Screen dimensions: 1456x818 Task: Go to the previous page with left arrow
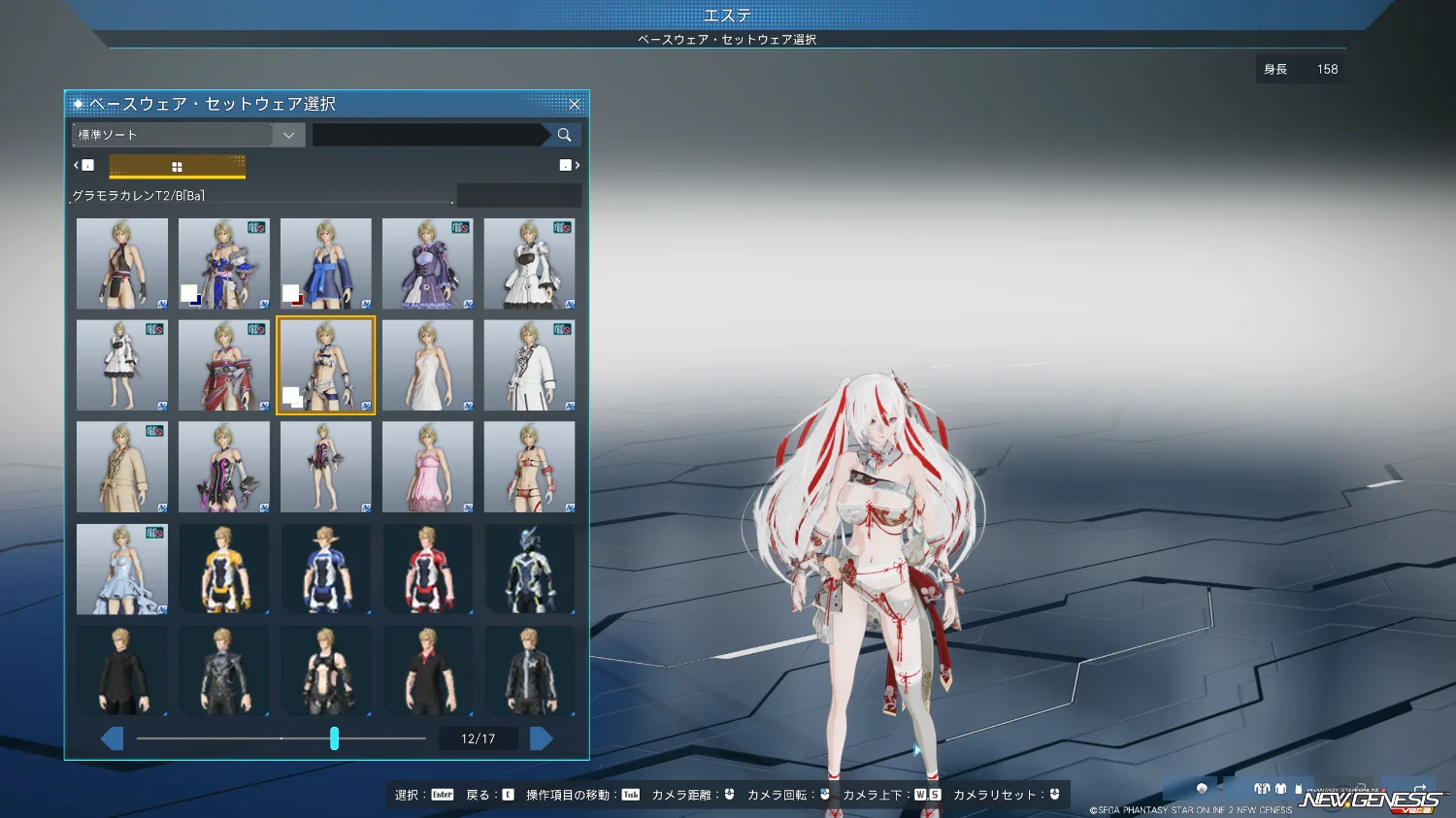113,738
